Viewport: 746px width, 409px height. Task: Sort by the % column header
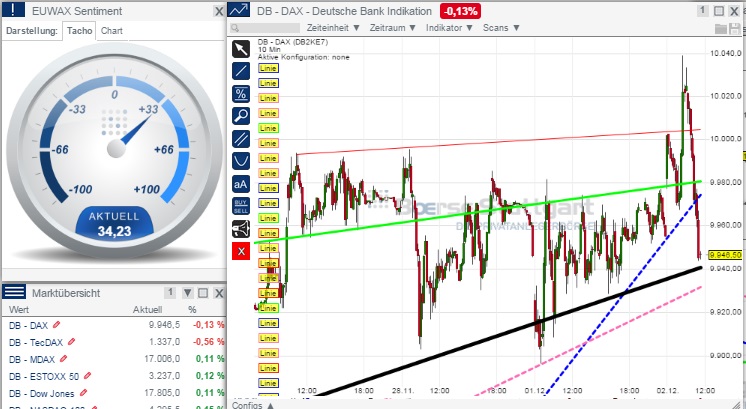coord(192,310)
